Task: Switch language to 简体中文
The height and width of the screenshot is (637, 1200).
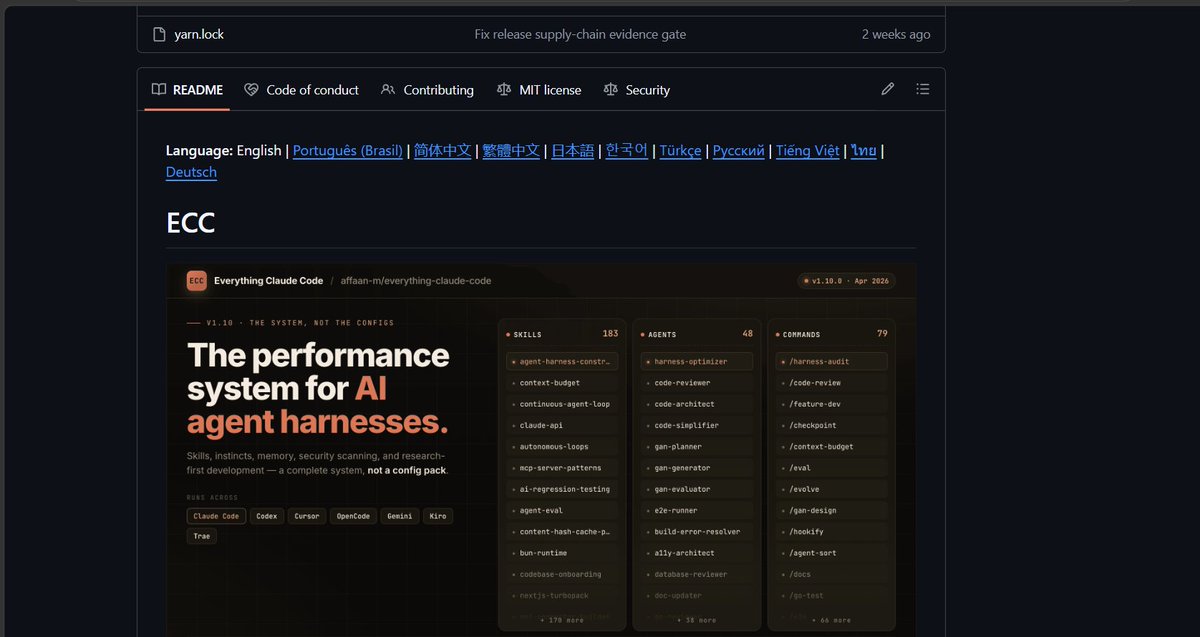Action: (442, 151)
